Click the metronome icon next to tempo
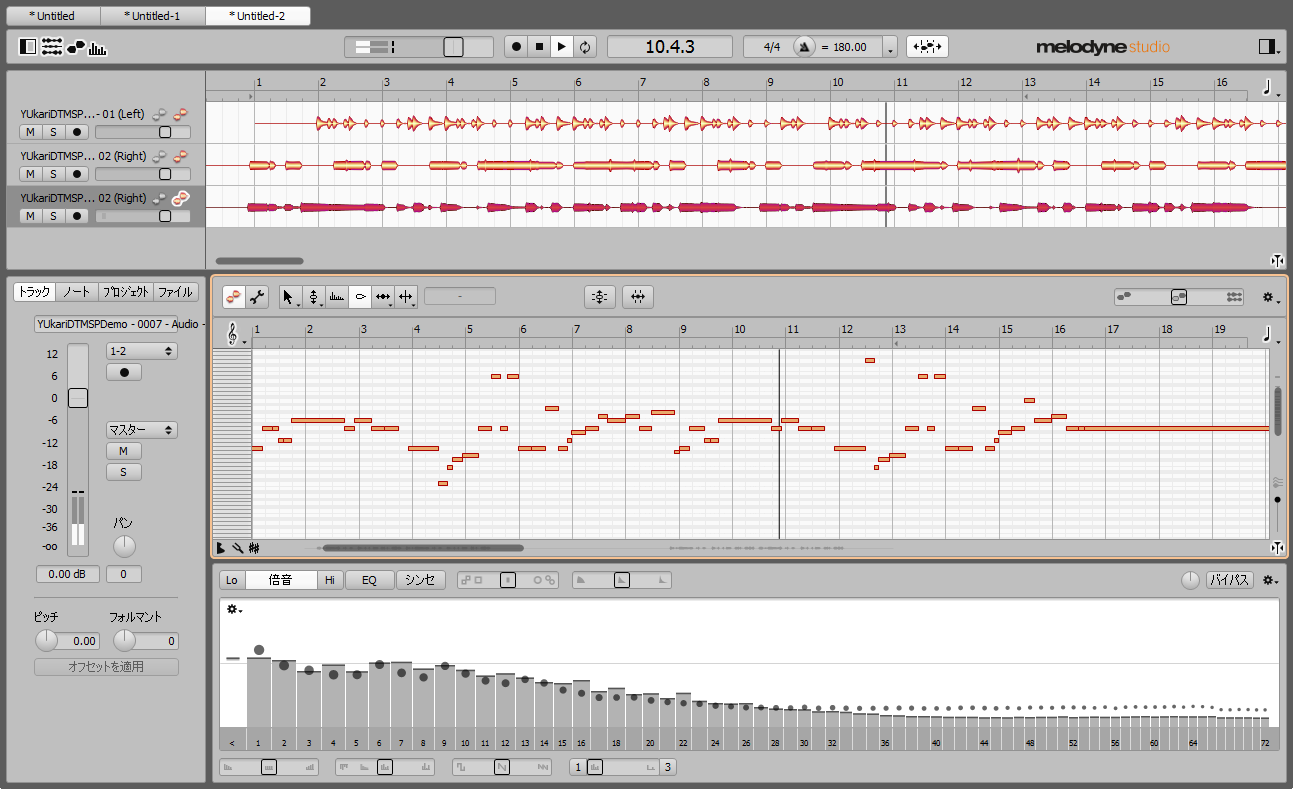The image size is (1293, 789). (804, 47)
